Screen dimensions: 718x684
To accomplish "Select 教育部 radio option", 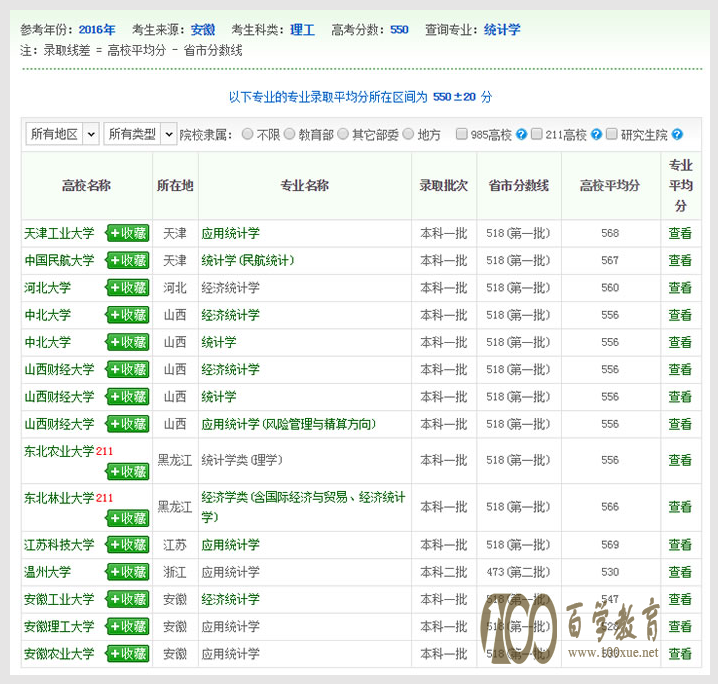I will (x=289, y=134).
